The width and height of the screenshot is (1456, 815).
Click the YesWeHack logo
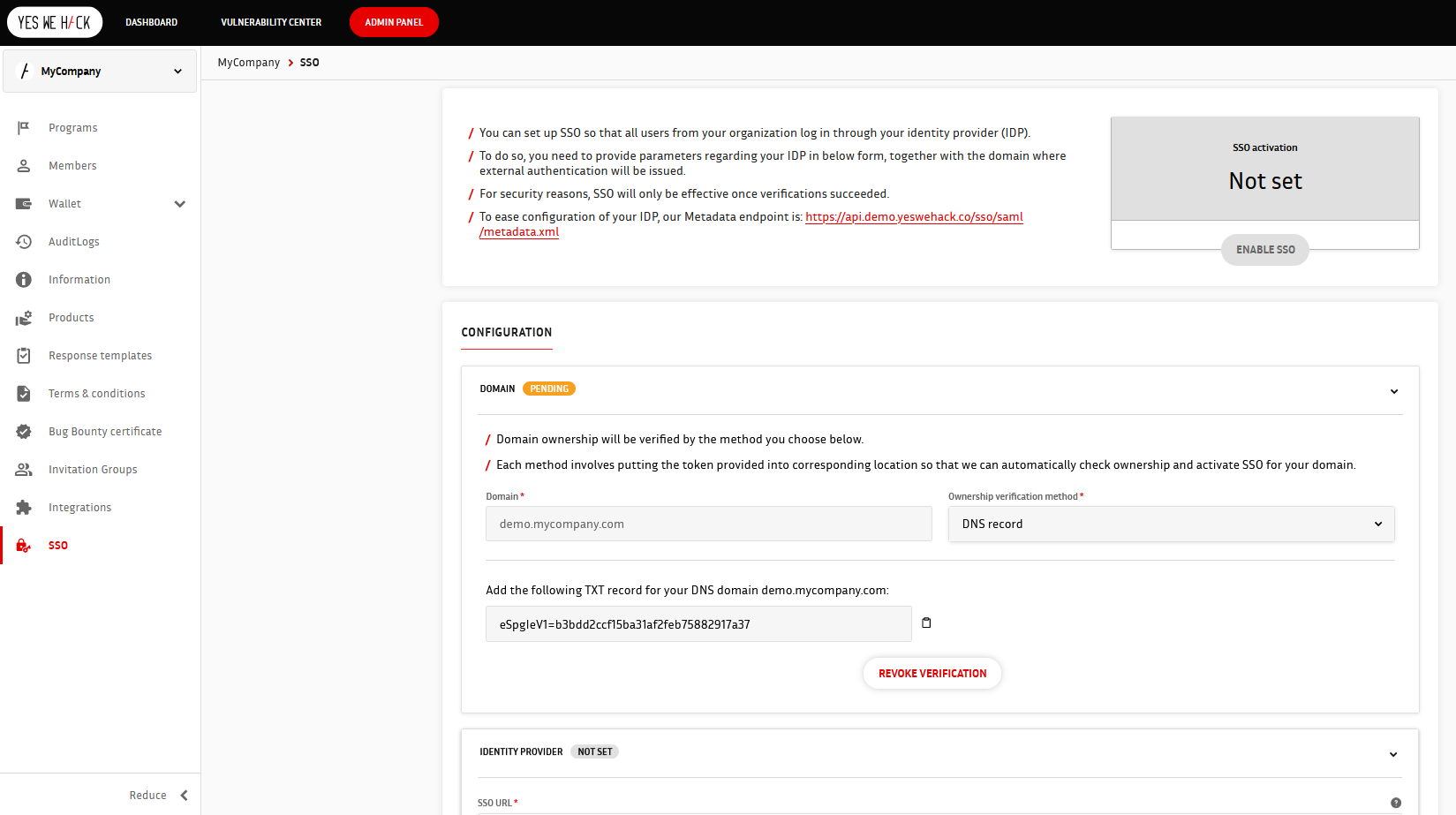point(55,22)
